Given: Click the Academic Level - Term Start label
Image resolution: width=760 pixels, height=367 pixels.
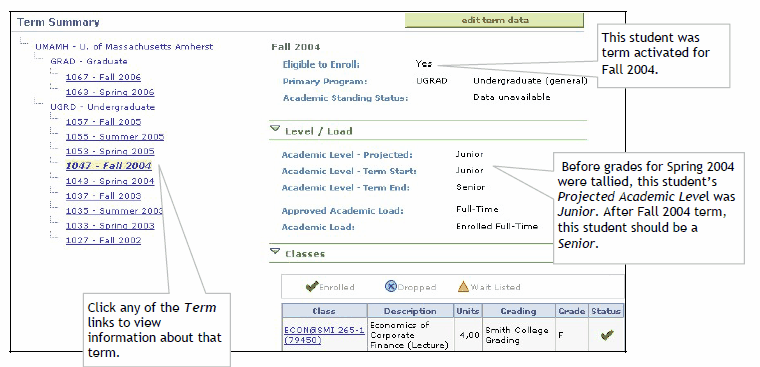Looking at the screenshot, I should tap(349, 171).
